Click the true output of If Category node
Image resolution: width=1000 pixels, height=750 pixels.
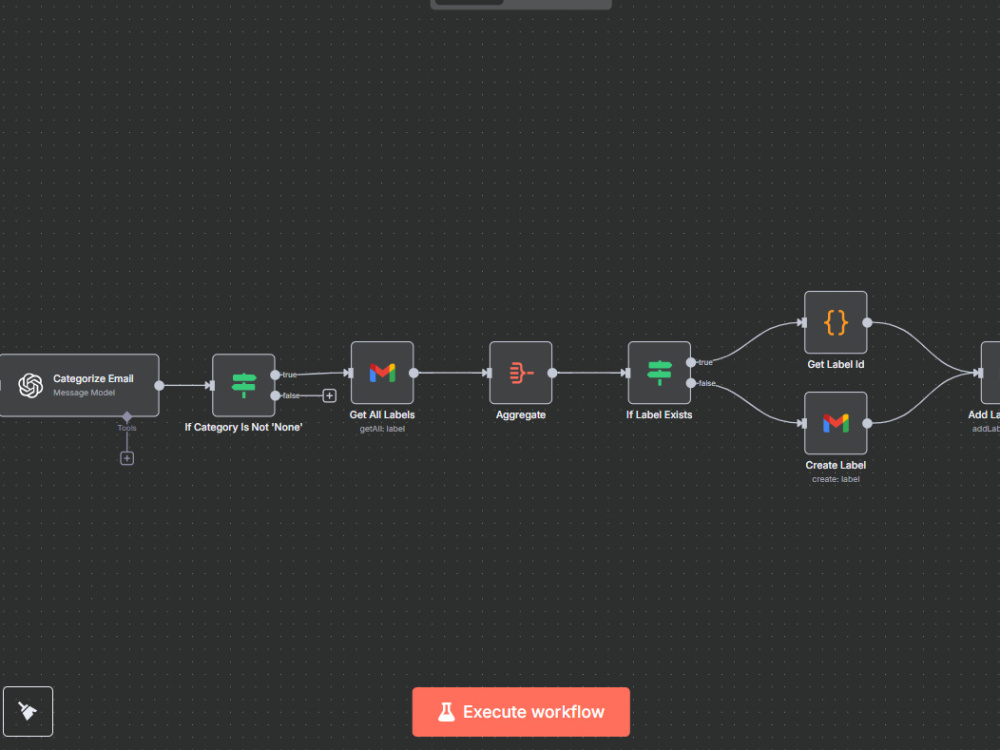(x=276, y=375)
